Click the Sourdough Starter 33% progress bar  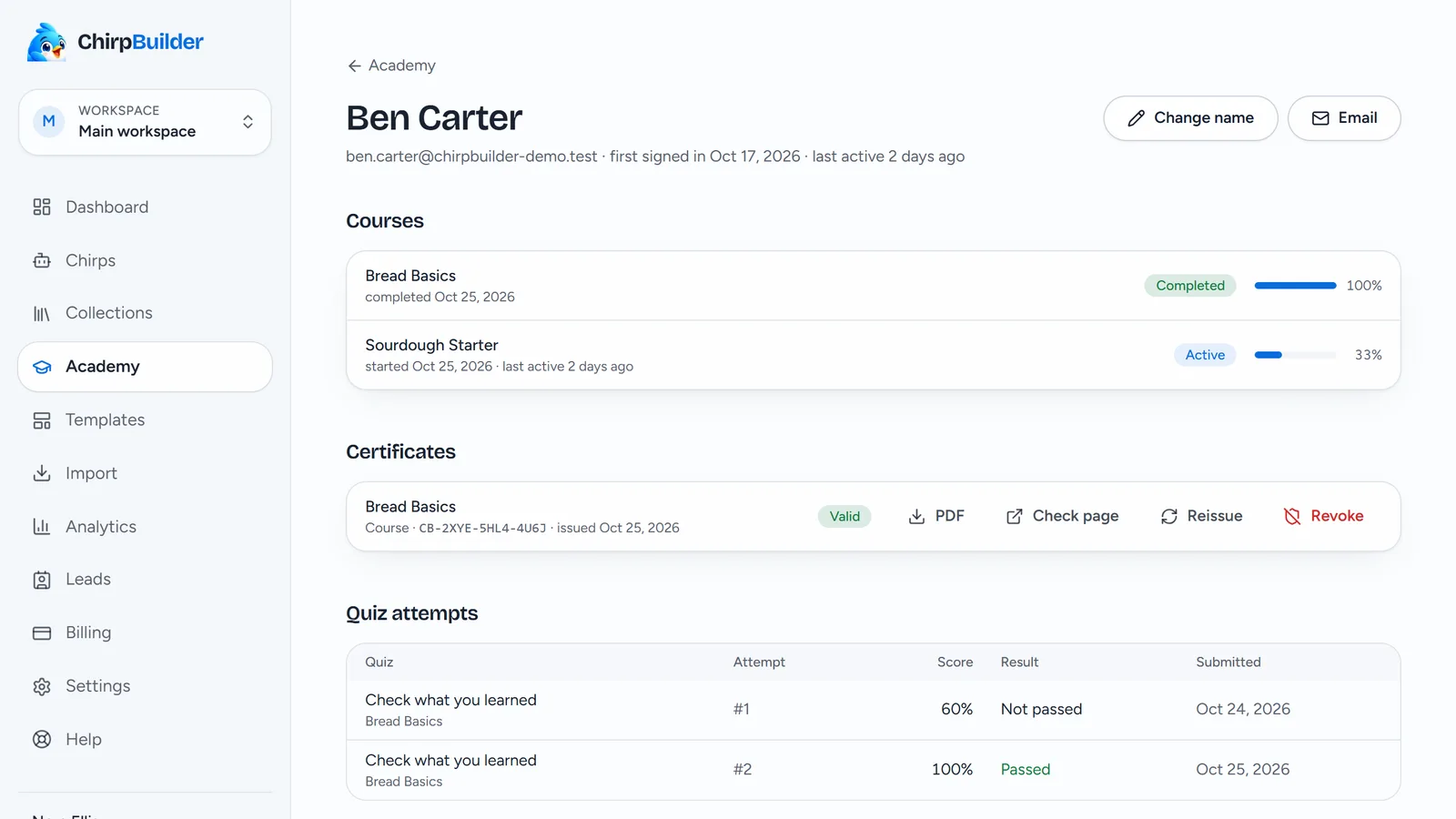click(x=1295, y=355)
